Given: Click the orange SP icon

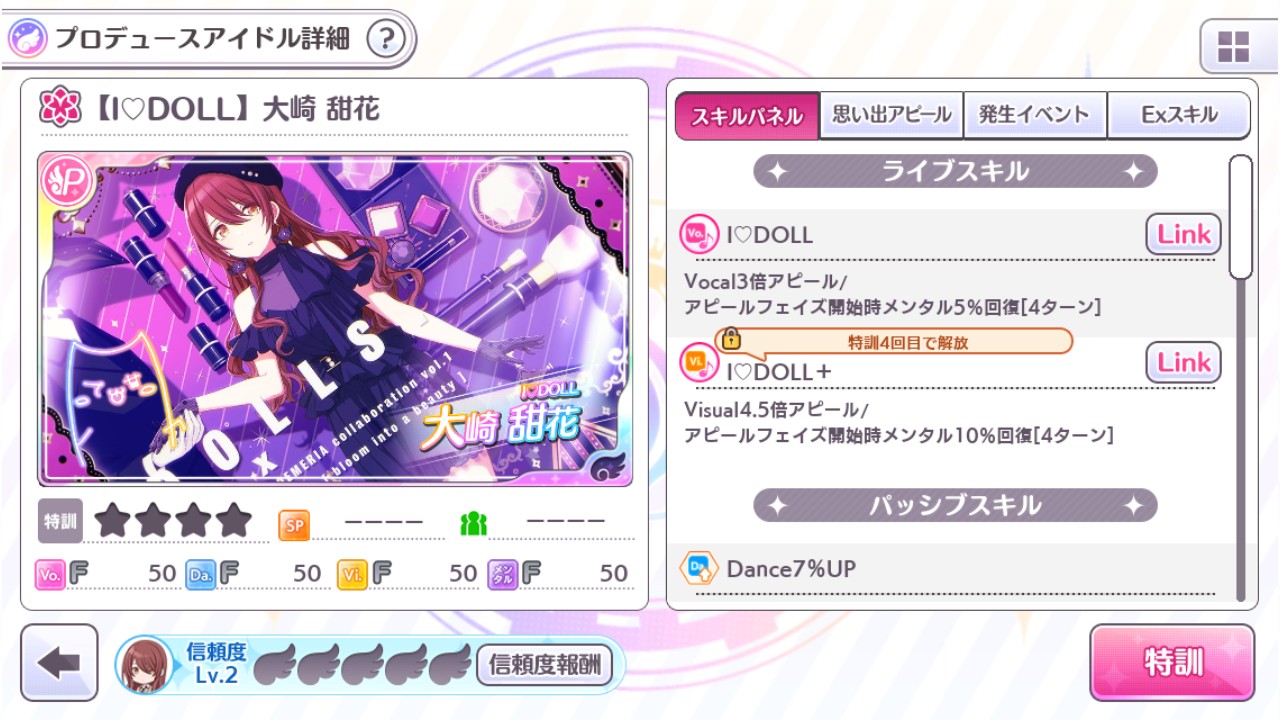Looking at the screenshot, I should click(294, 523).
